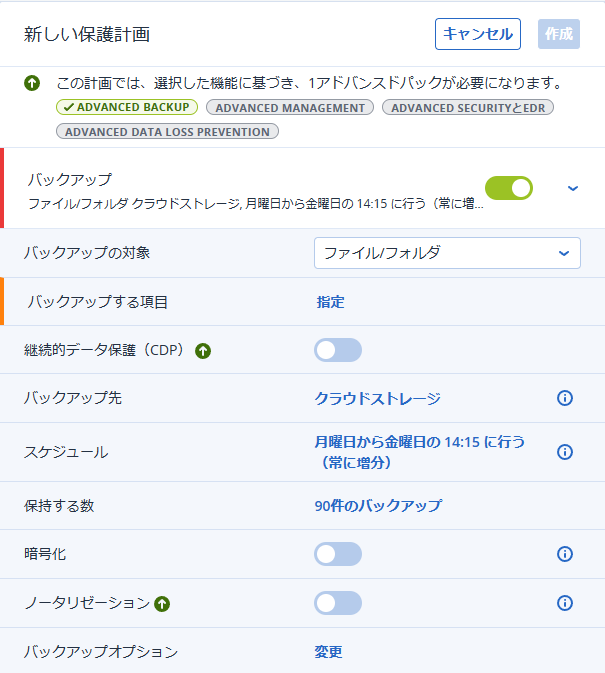The height and width of the screenshot is (673, 605).
Task: Click the upgrade arrow icon next to ノータリゼーション
Action: coord(162,604)
